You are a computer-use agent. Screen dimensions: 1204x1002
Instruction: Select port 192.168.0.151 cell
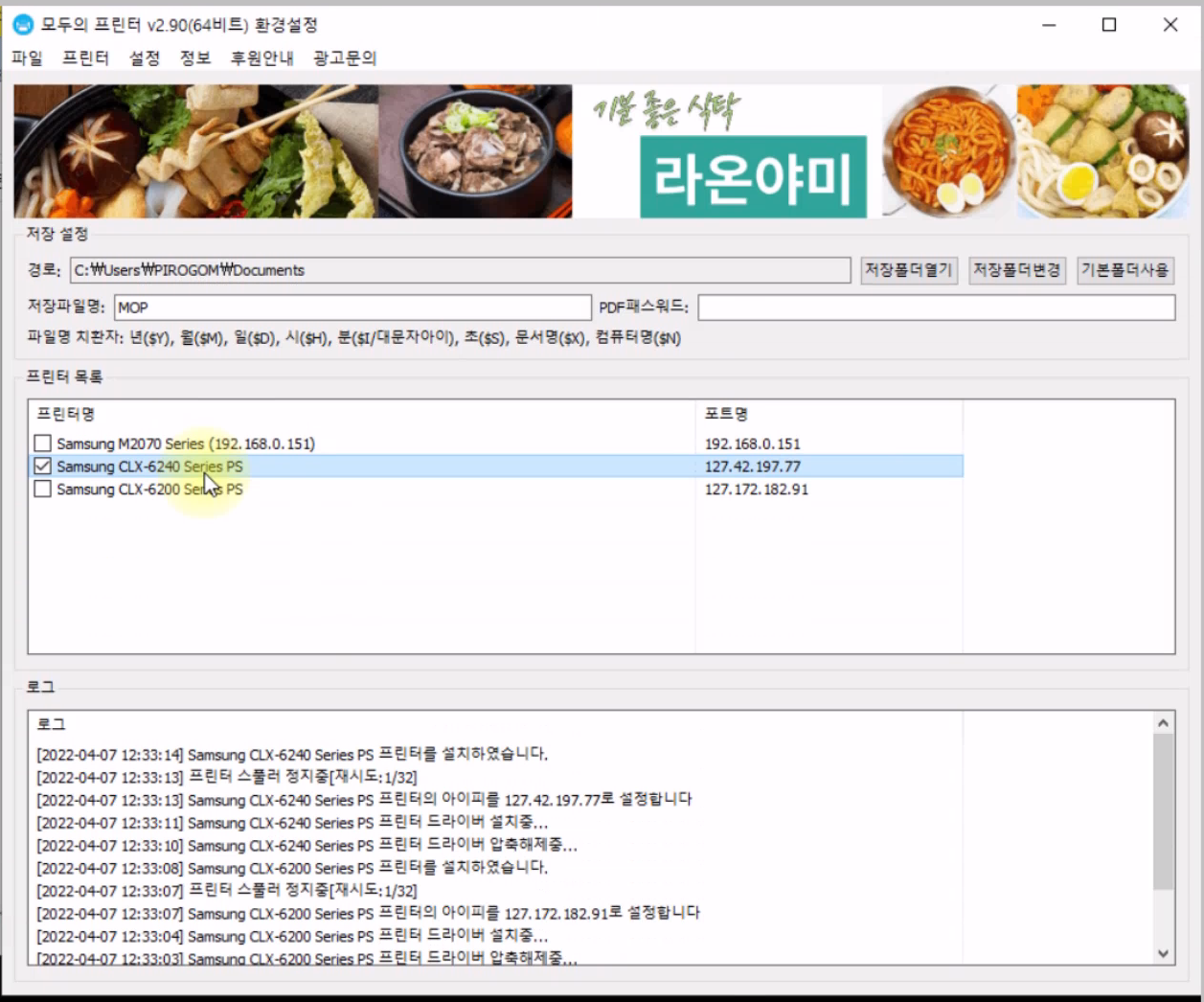coord(753,444)
